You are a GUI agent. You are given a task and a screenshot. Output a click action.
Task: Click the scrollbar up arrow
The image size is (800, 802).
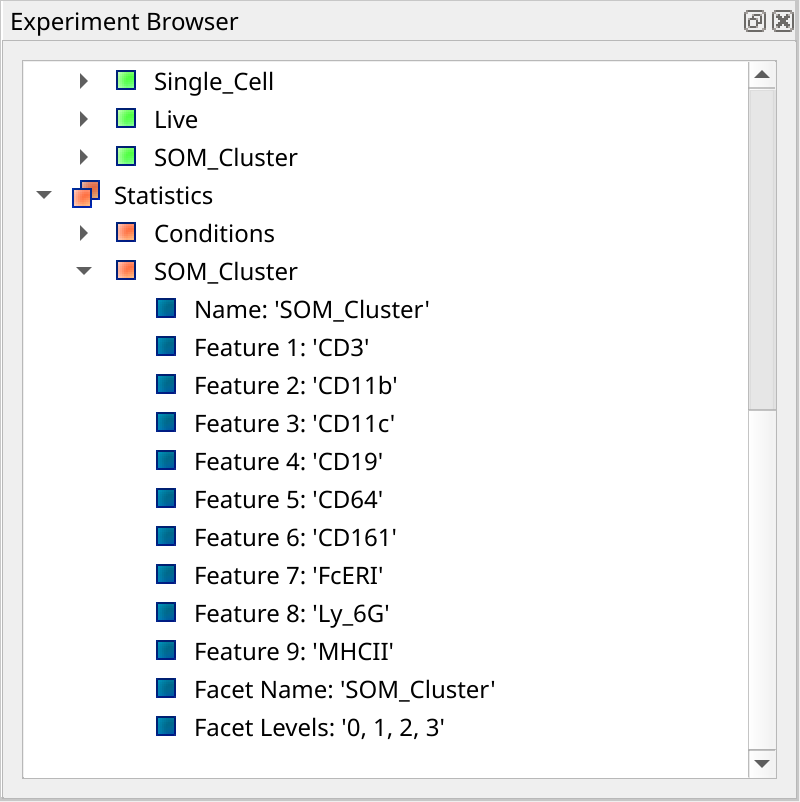(x=762, y=75)
